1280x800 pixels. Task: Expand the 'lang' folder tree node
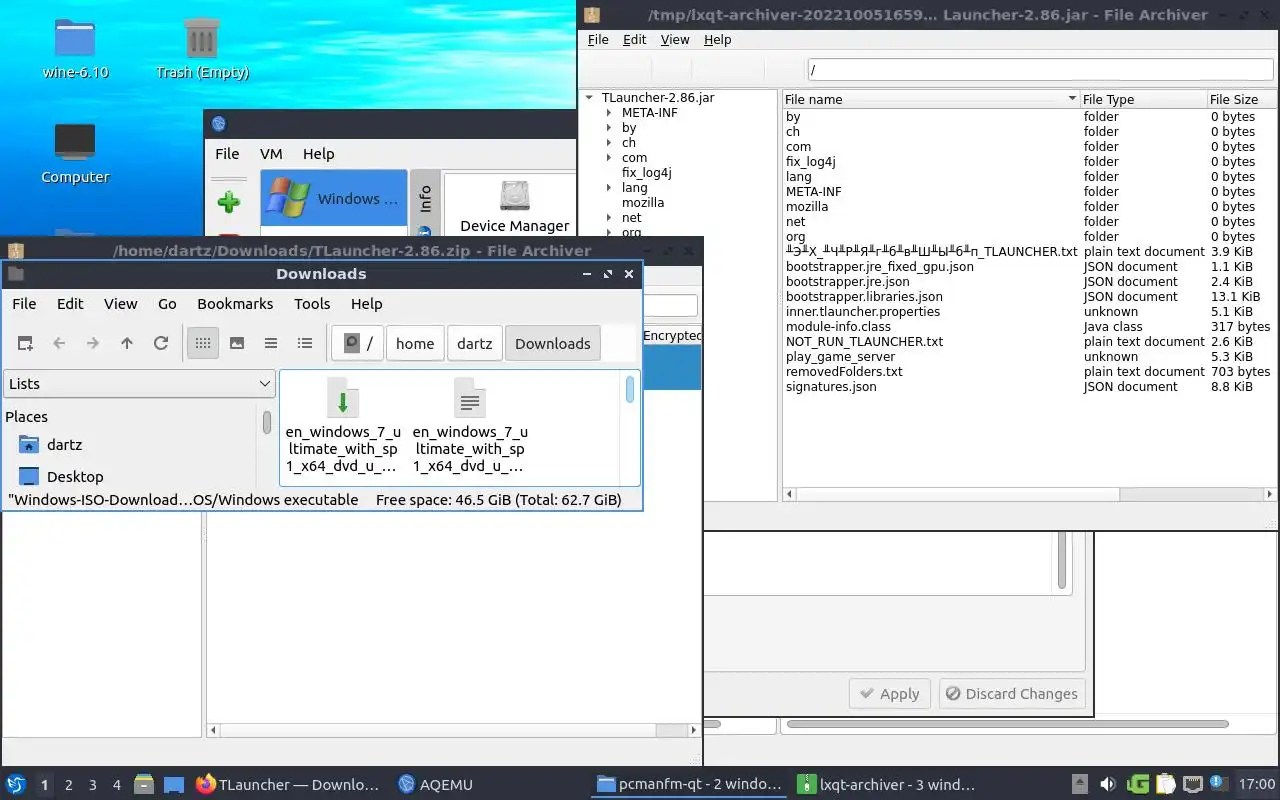(x=609, y=188)
